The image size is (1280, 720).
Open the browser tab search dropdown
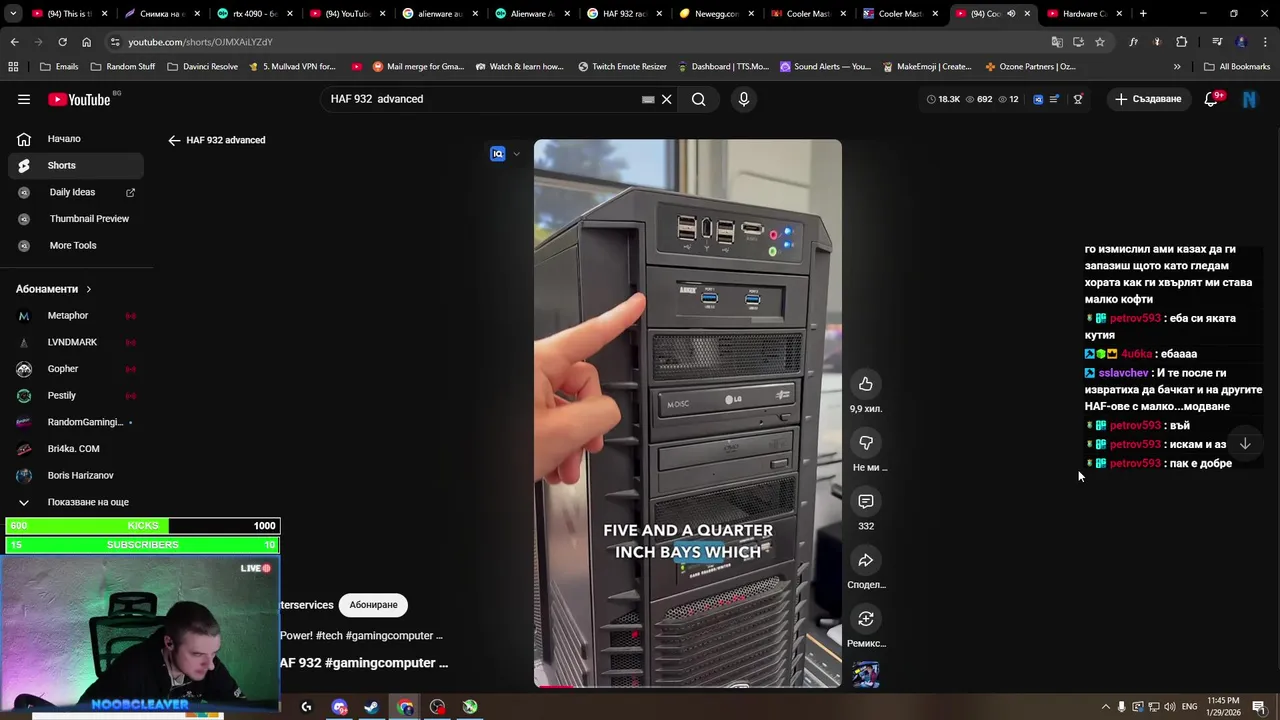[14, 14]
